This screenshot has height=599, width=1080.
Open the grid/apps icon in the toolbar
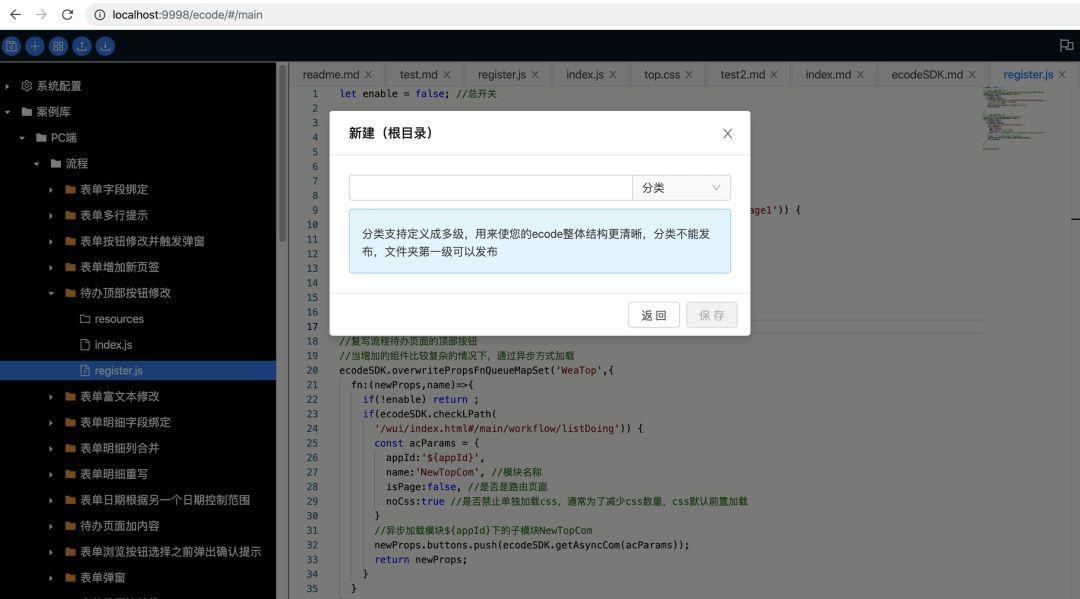(x=57, y=45)
